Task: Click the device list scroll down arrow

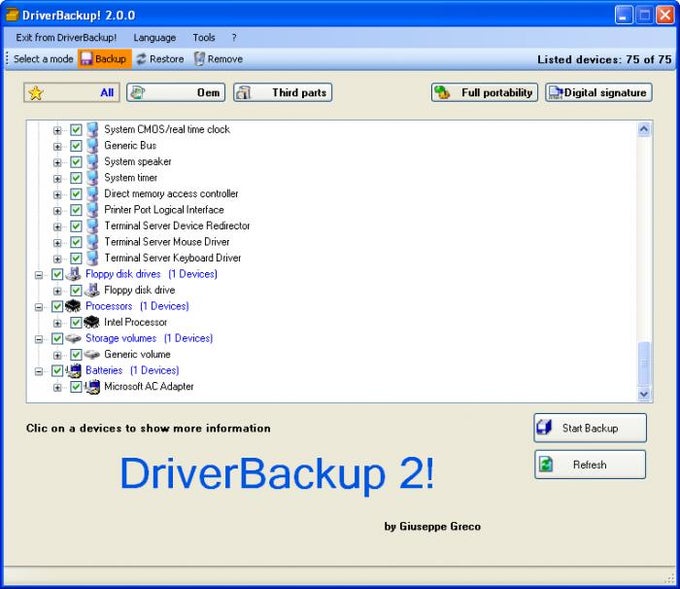Action: click(644, 393)
